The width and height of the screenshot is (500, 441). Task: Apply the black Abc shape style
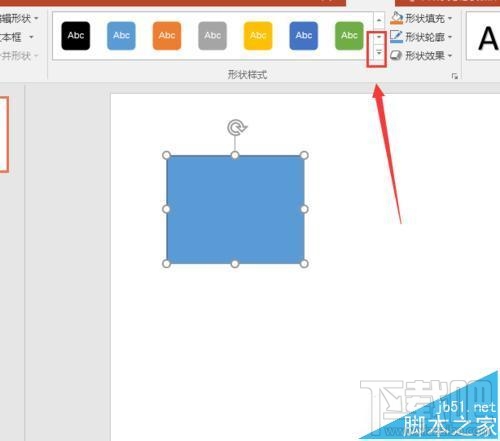[76, 36]
